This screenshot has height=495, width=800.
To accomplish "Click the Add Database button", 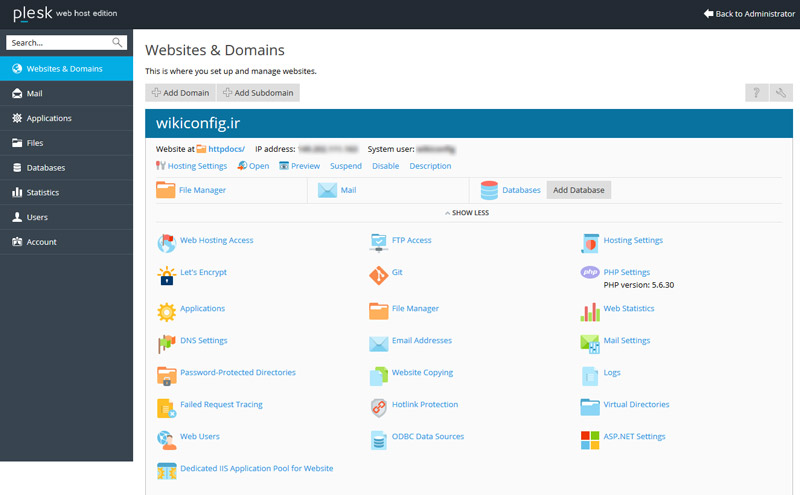I will (579, 190).
